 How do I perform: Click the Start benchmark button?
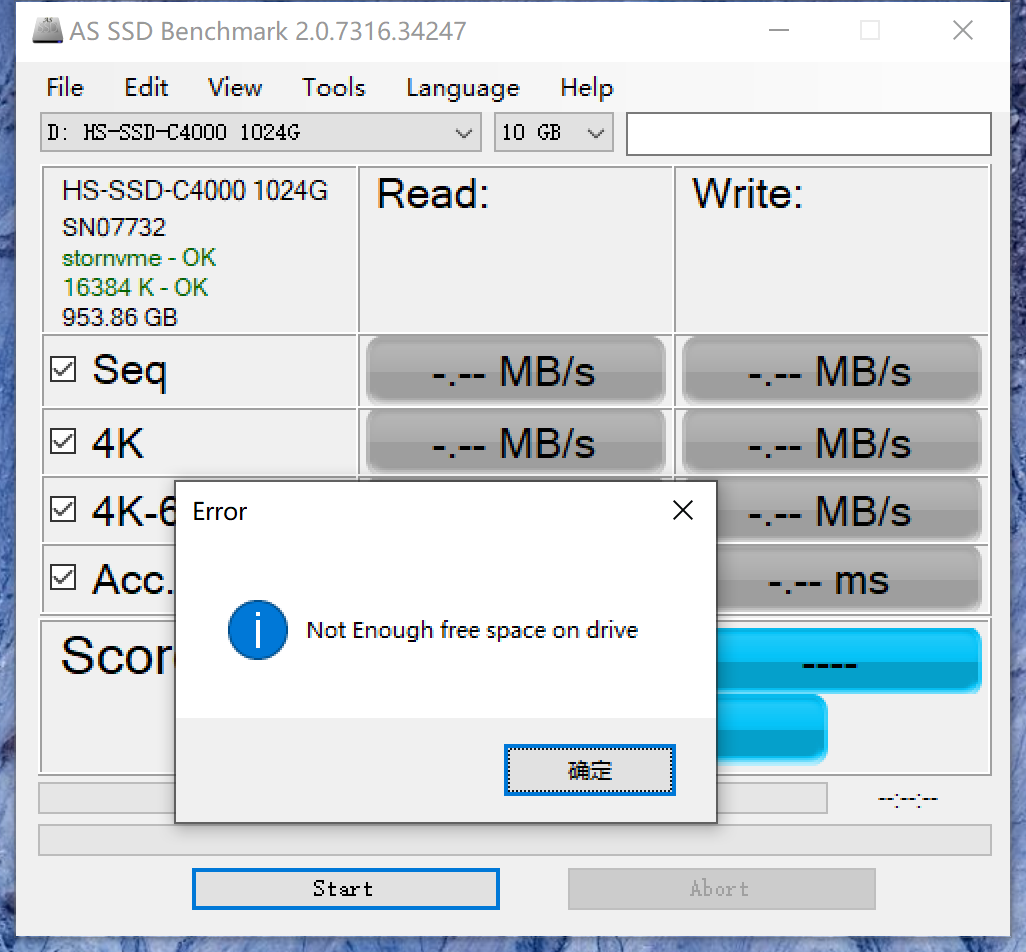click(x=345, y=889)
